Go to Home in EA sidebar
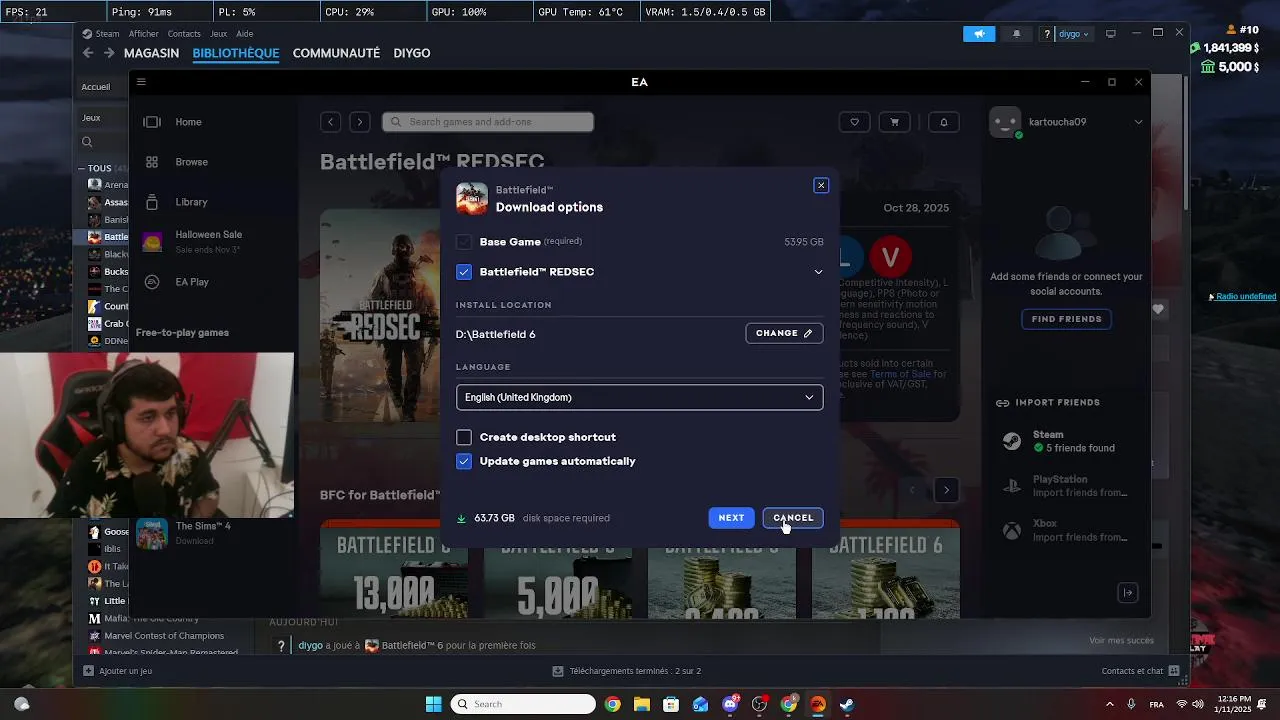This screenshot has height=720, width=1280. pyautogui.click(x=188, y=122)
